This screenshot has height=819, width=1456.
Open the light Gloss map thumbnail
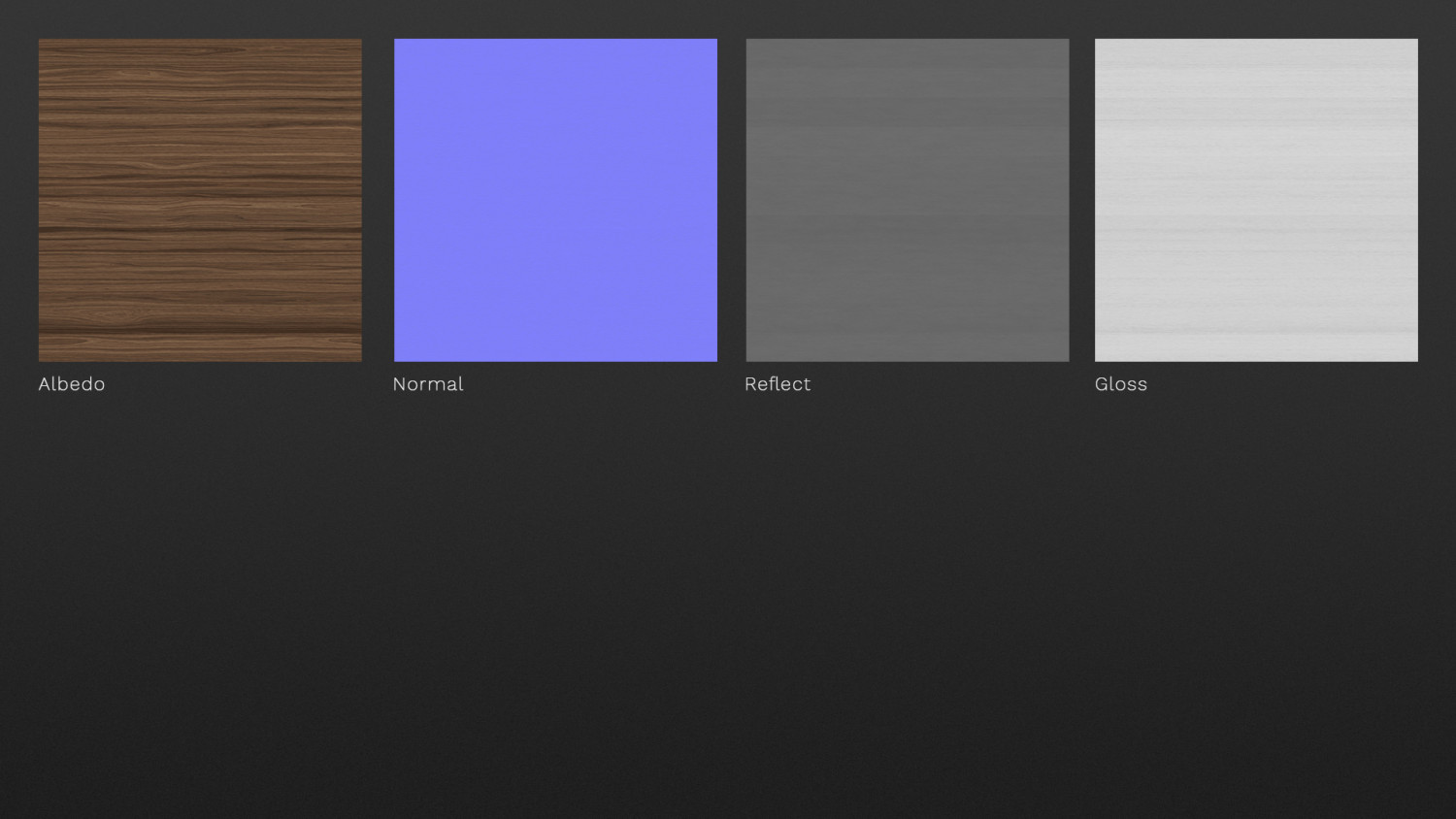coord(1256,200)
